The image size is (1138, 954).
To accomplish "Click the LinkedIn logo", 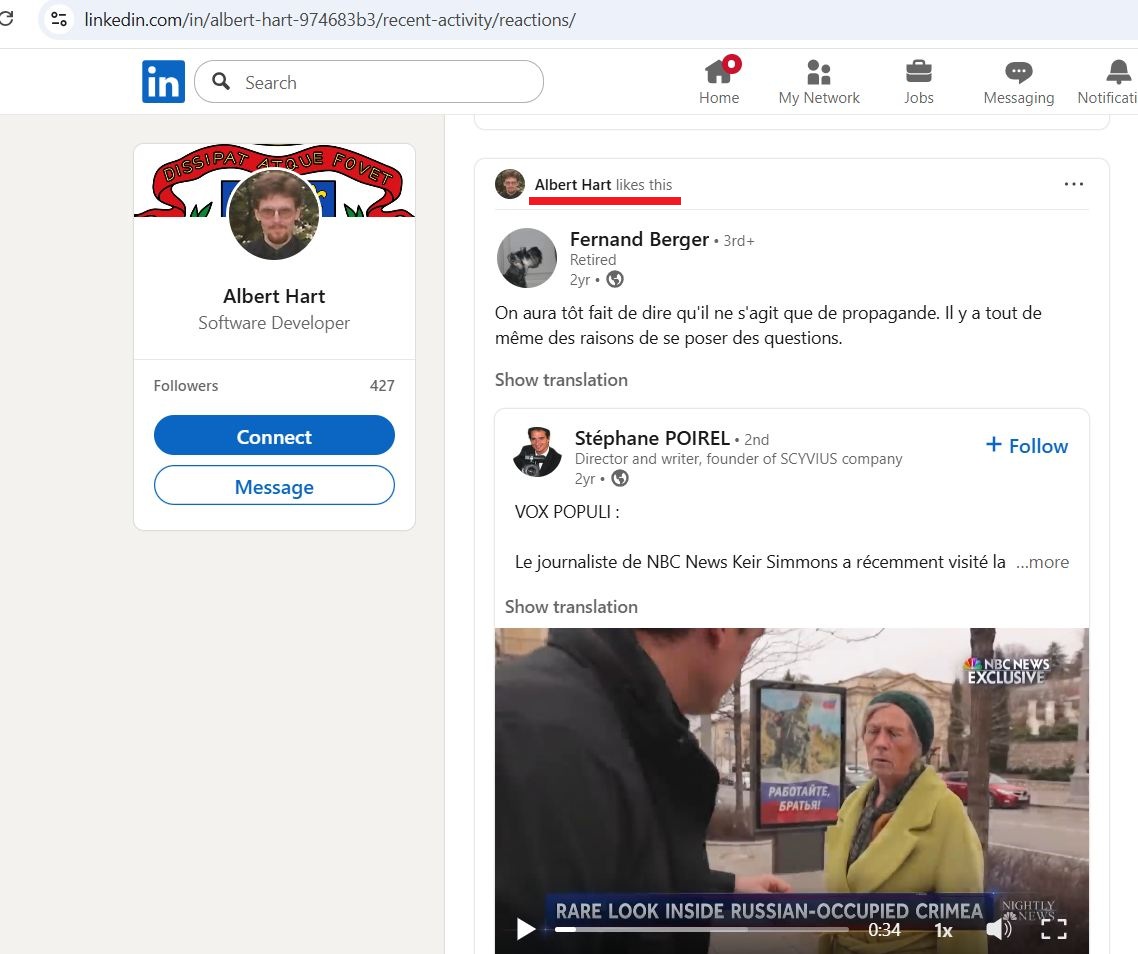I will 163,81.
